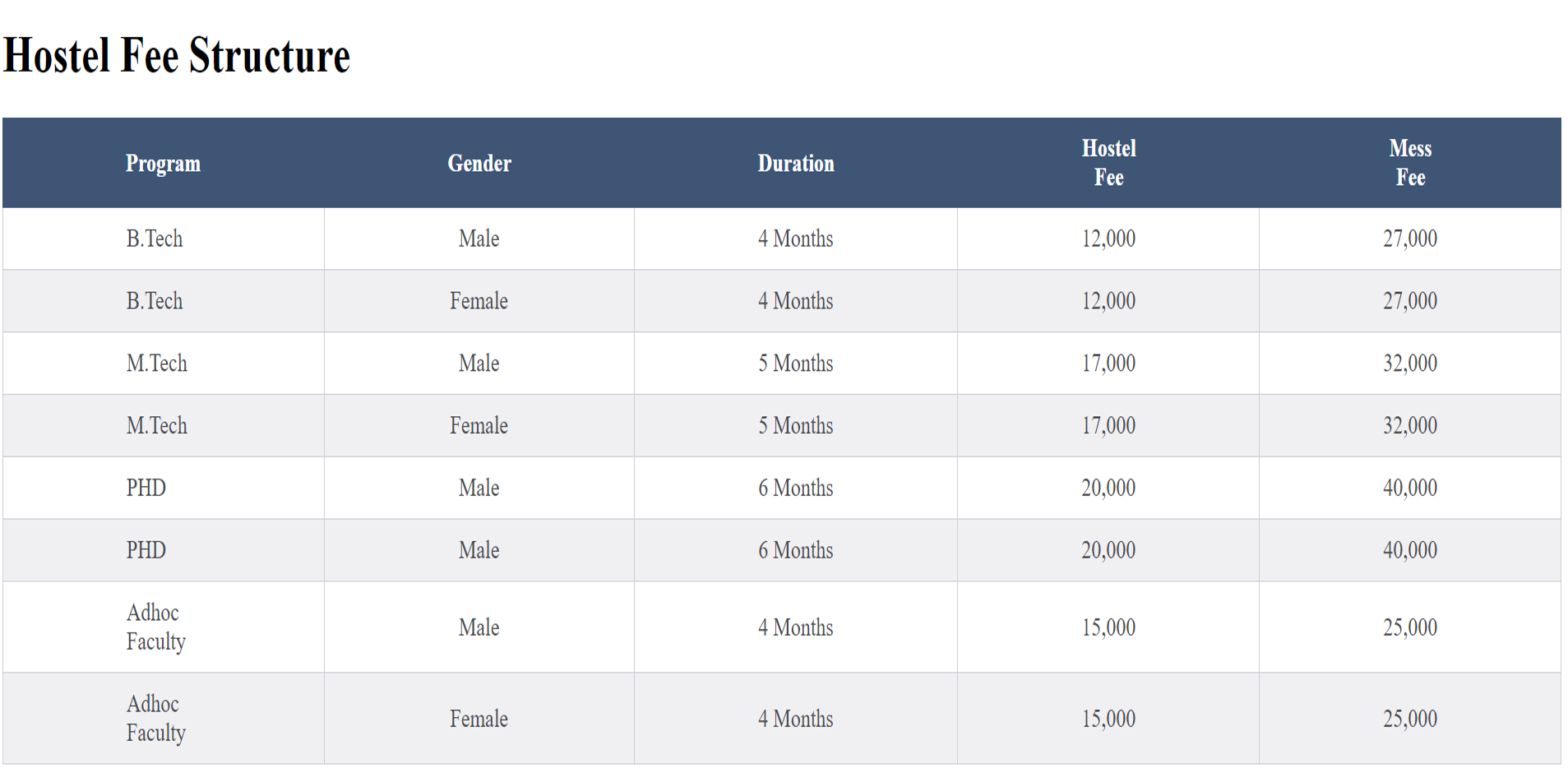The height and width of the screenshot is (773, 1568).
Task: Select the Female cell for Adhoc Faculty
Action: click(x=479, y=719)
